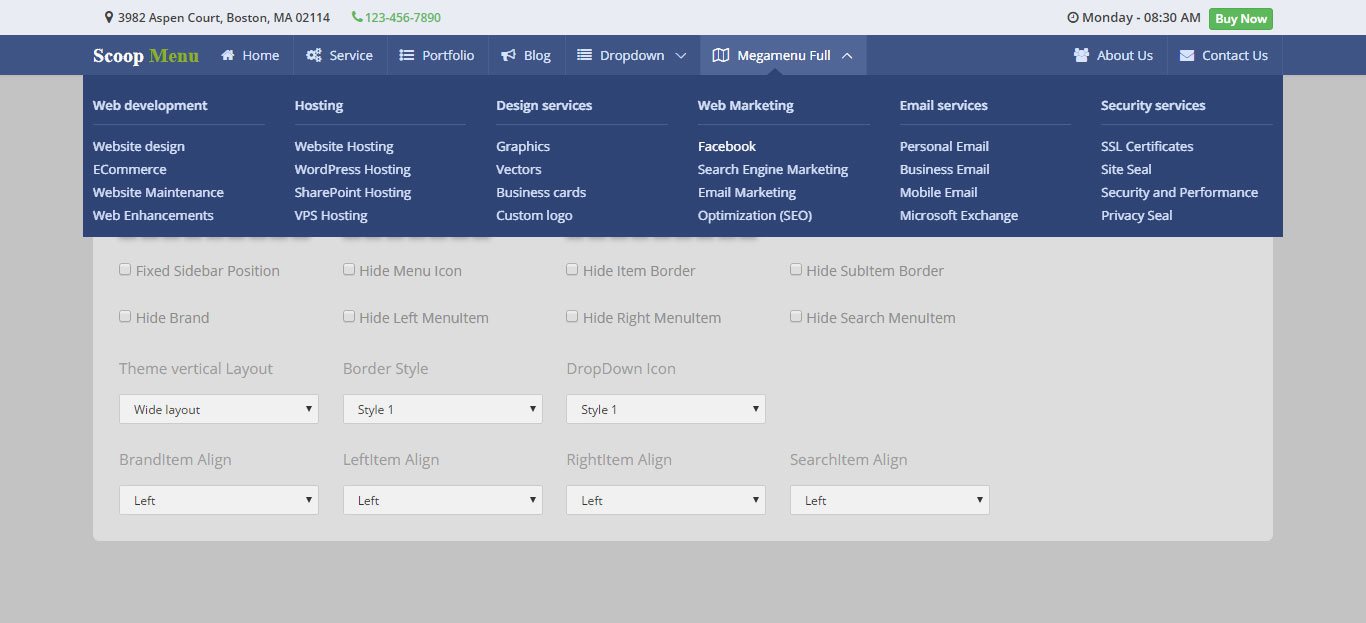Viewport: 1366px width, 623px height.
Task: Open Contact Us menu item
Action: 1224,55
